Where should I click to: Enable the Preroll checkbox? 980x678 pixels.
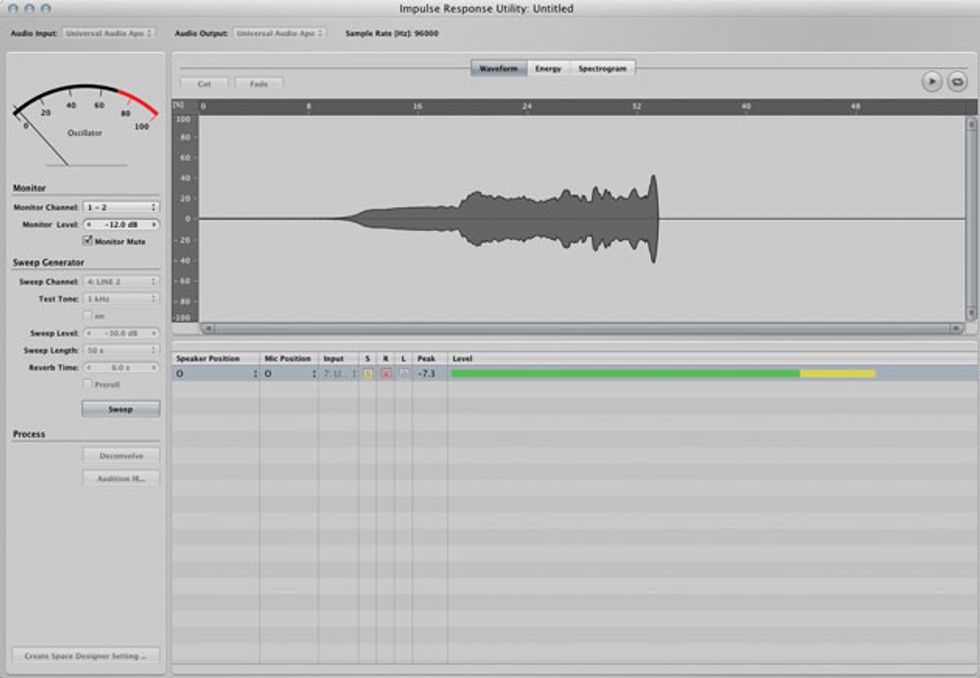point(88,384)
